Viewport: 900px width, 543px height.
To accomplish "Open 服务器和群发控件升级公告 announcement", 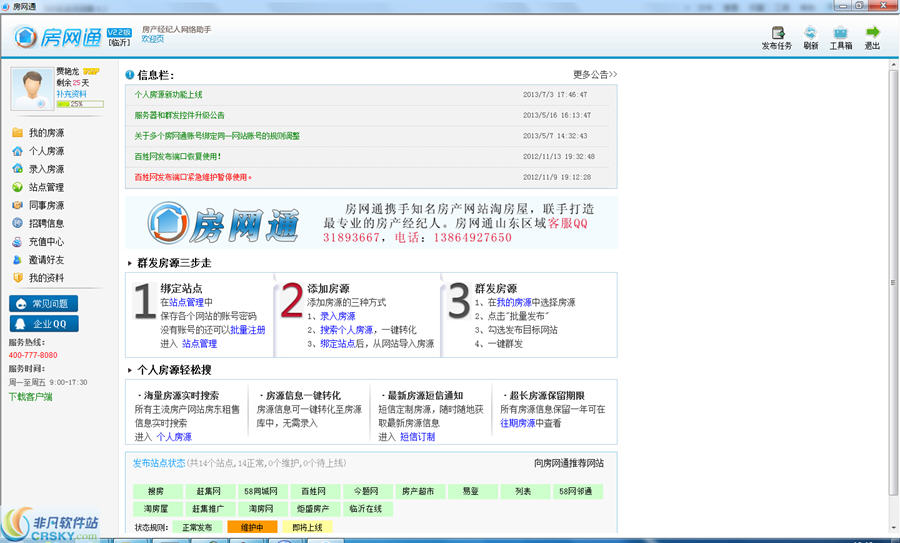I will click(x=179, y=115).
